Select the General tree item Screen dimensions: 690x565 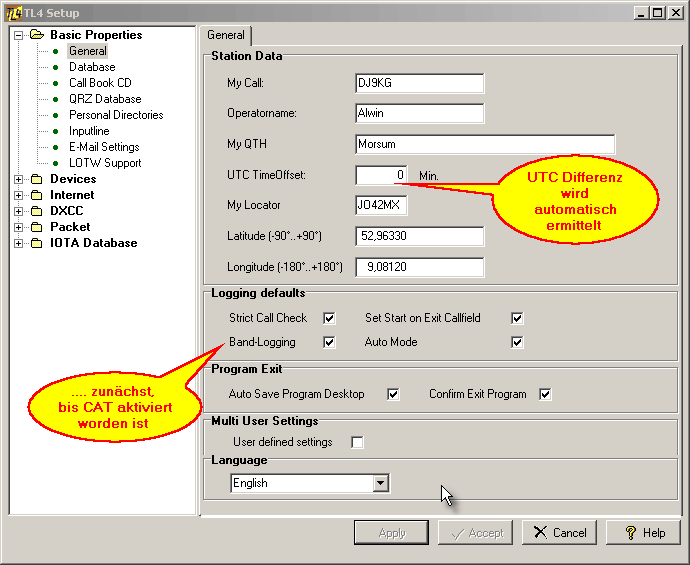pos(88,51)
